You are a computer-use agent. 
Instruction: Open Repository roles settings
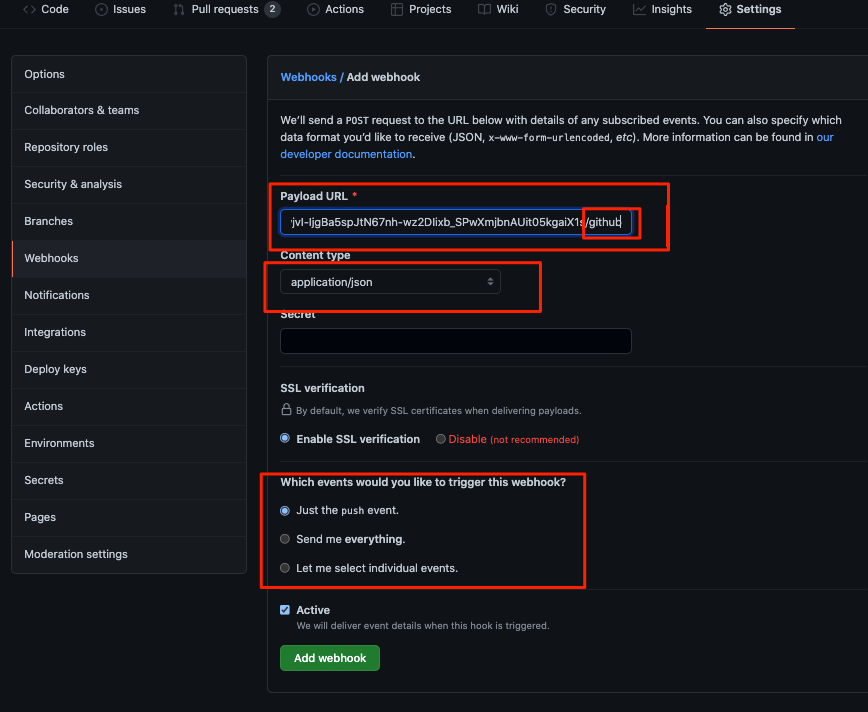click(x=129, y=147)
